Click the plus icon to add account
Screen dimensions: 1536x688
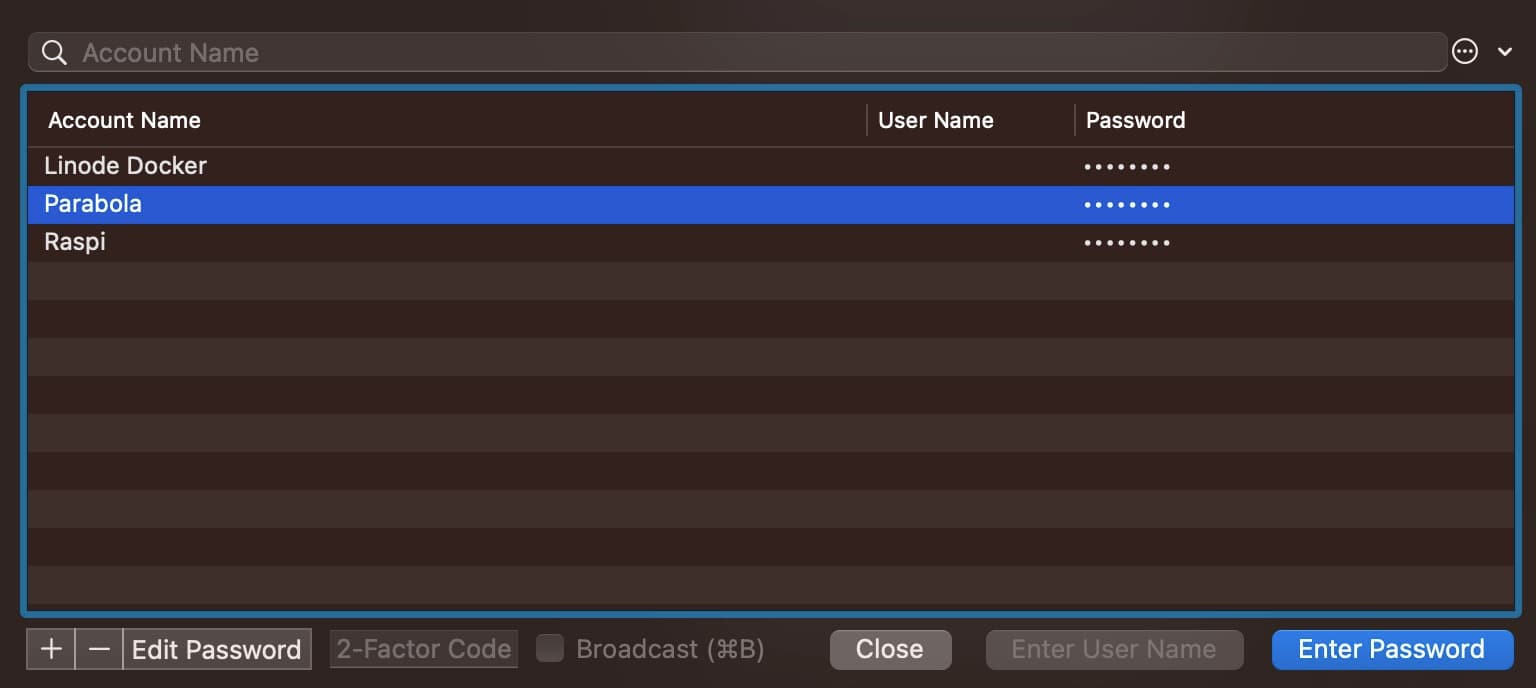[51, 649]
